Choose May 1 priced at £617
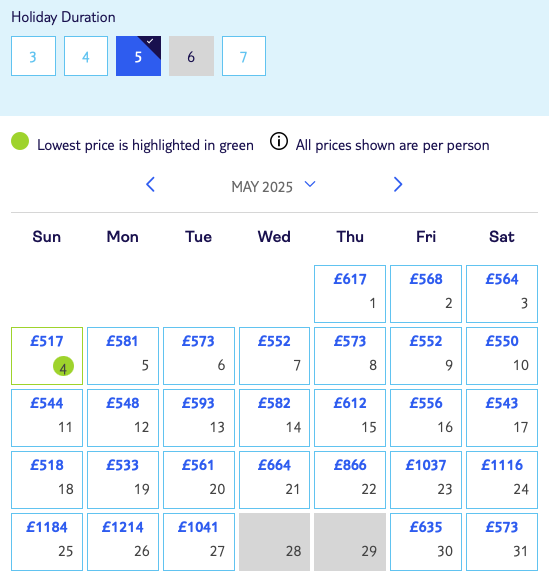The image size is (549, 582). (350, 294)
